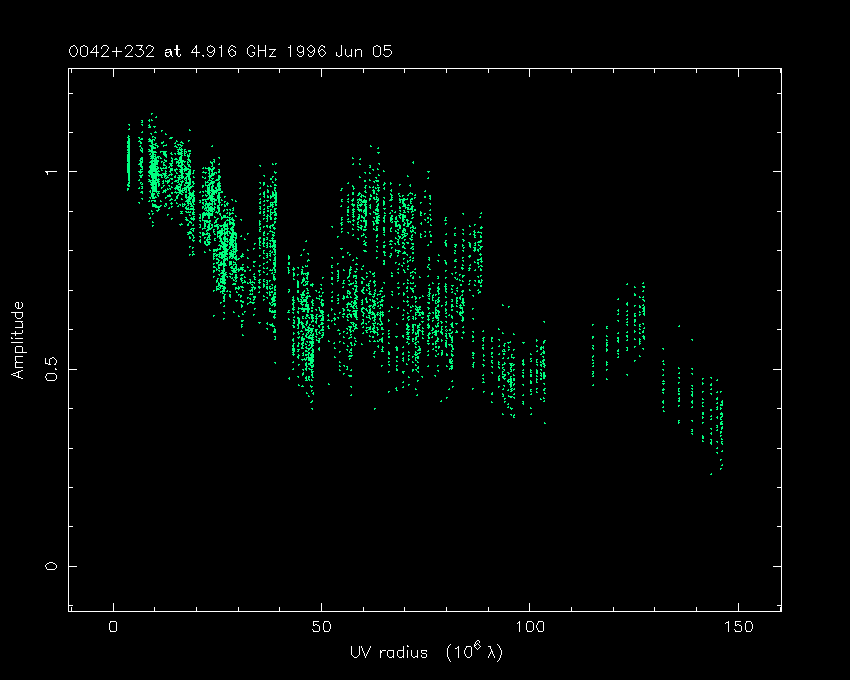850x680 pixels.
Task: Click the x-axis tick label '150'
Action: coord(737,627)
